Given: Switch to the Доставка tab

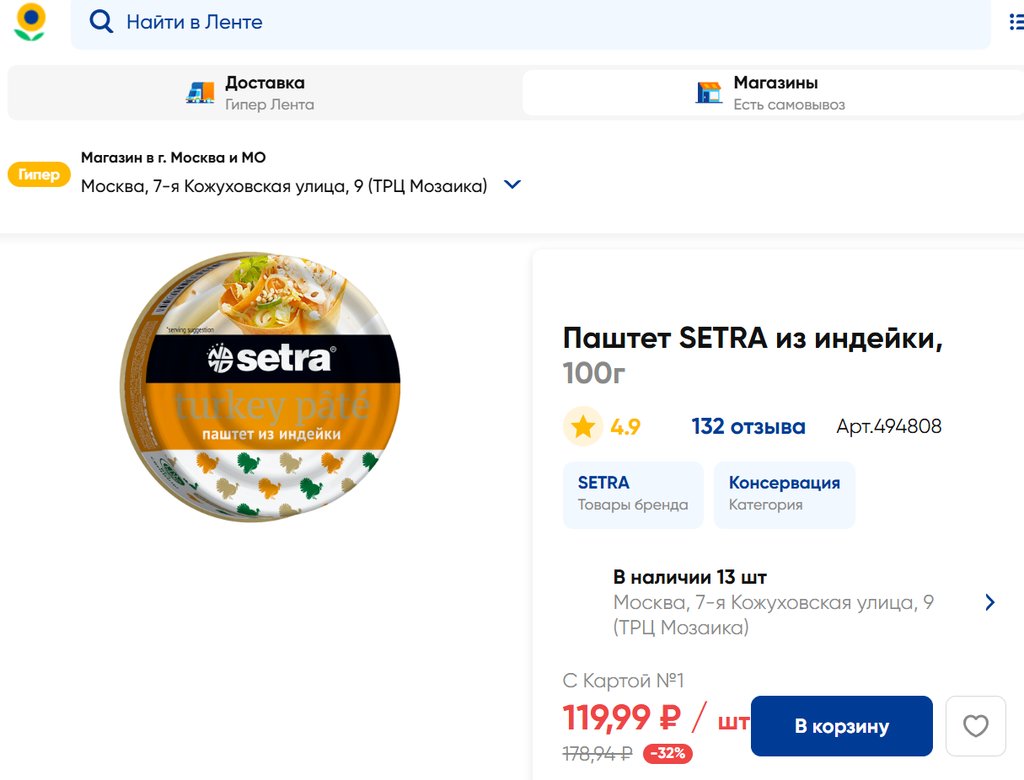Looking at the screenshot, I should click(264, 93).
